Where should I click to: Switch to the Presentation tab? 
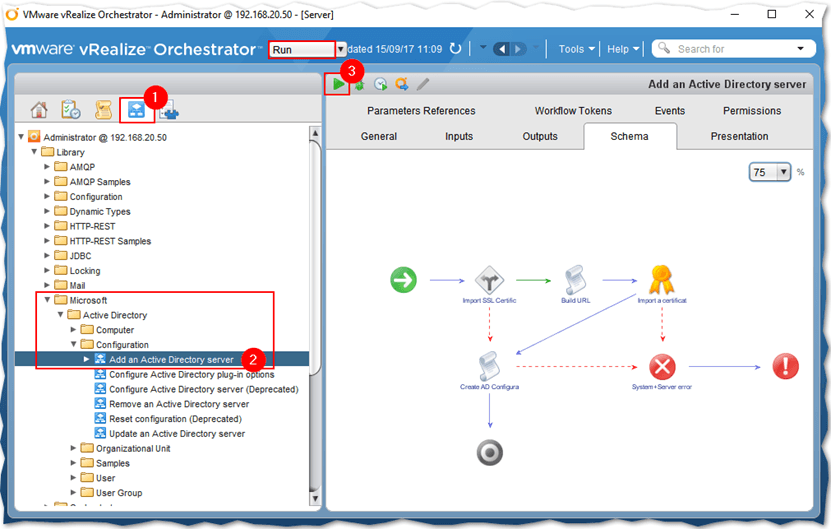[x=739, y=136]
